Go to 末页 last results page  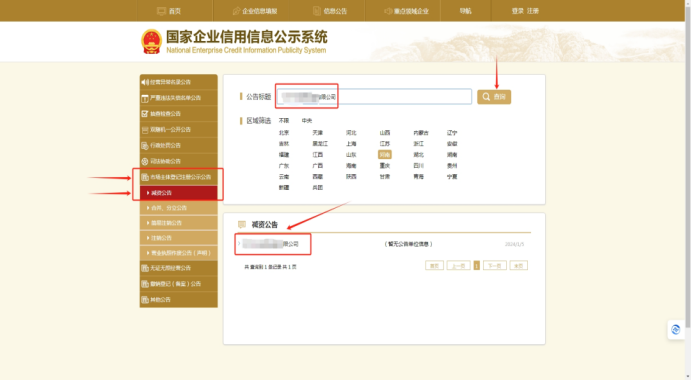tap(519, 266)
